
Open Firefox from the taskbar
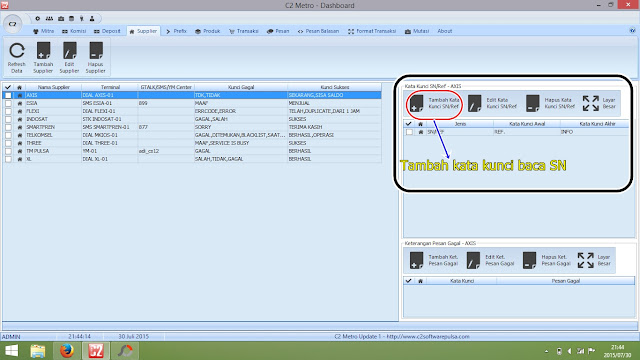click(x=67, y=351)
